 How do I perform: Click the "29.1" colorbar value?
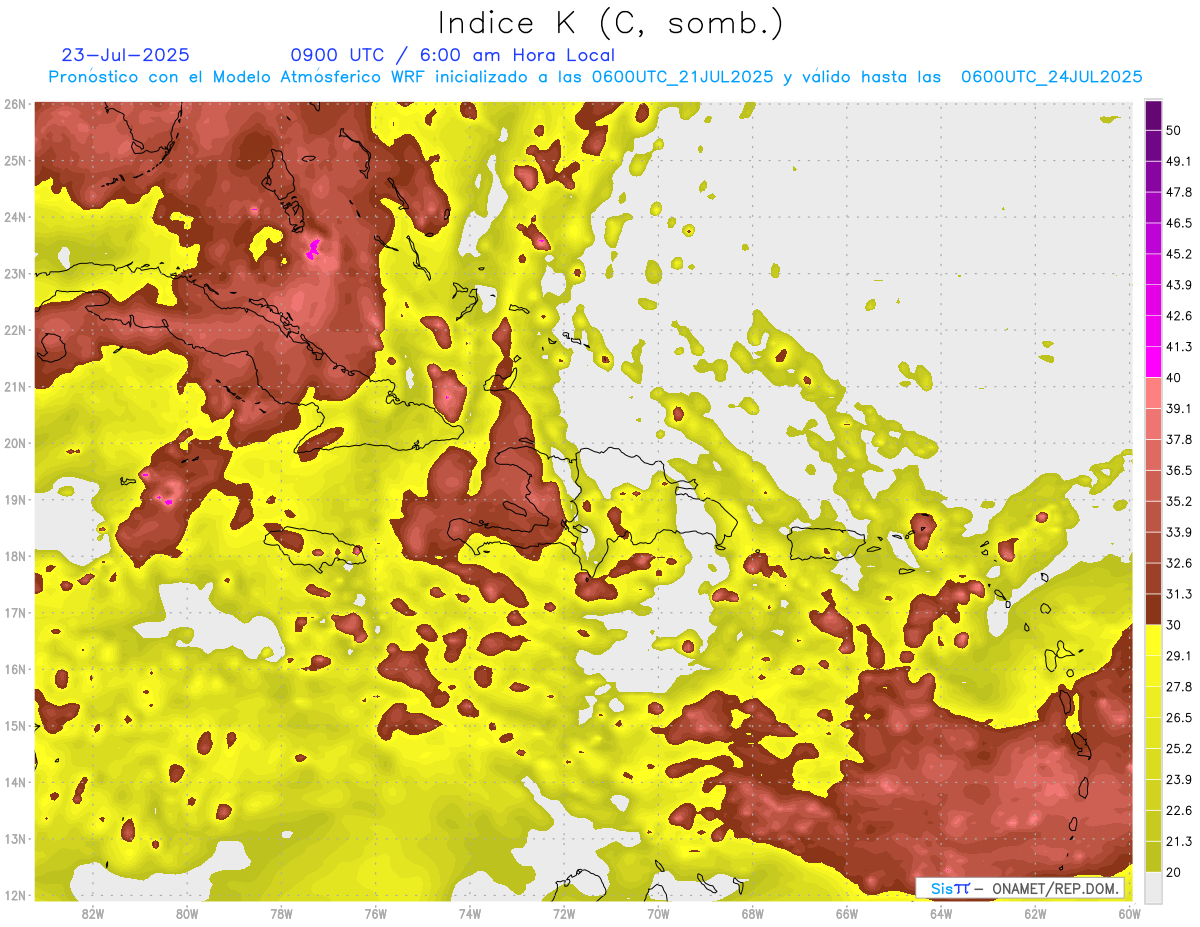pos(1180,655)
